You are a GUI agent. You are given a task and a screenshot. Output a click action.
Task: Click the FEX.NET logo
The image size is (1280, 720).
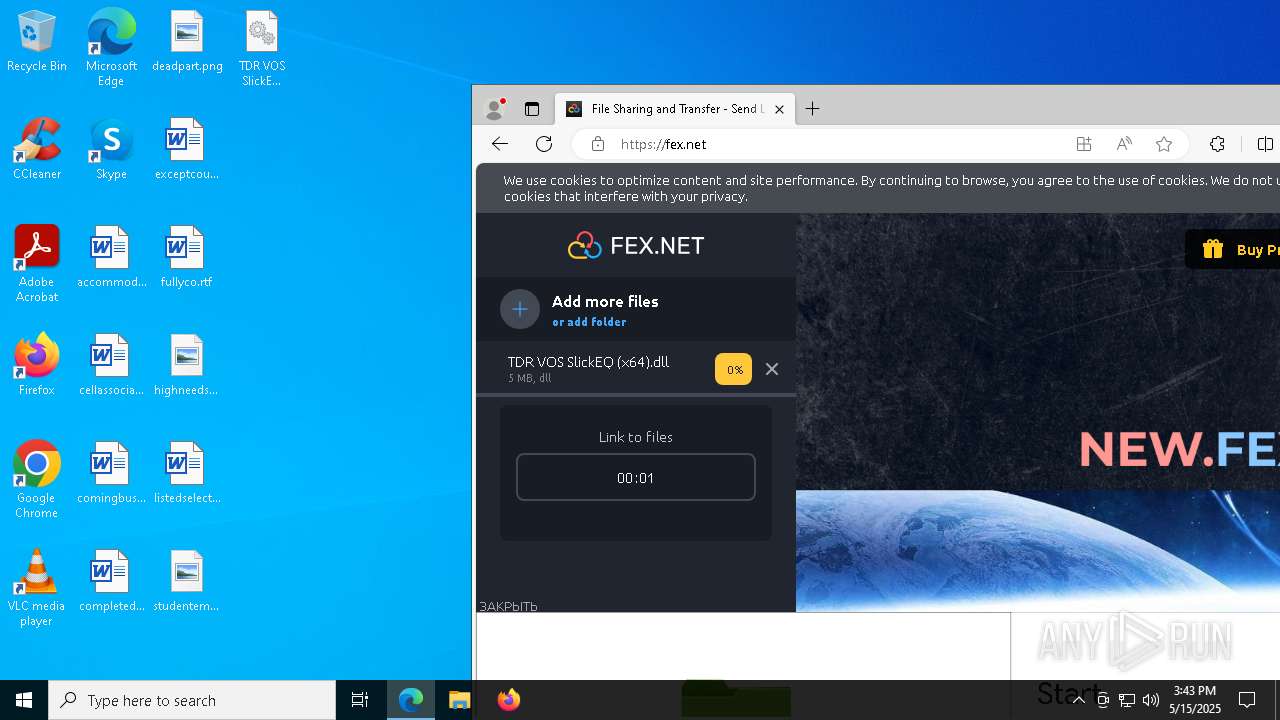click(x=636, y=245)
